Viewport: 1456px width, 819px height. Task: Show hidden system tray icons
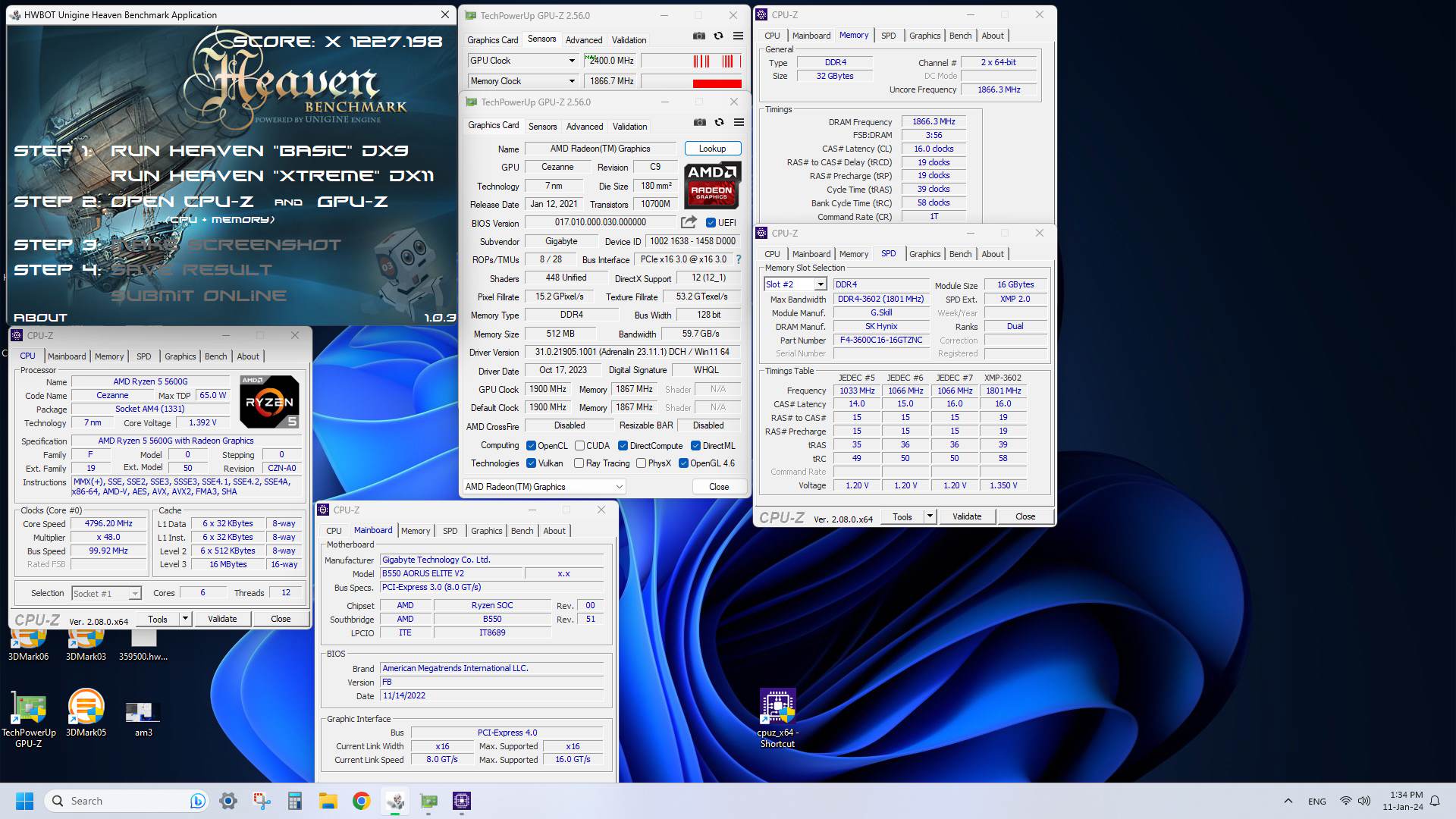pyautogui.click(x=1288, y=801)
